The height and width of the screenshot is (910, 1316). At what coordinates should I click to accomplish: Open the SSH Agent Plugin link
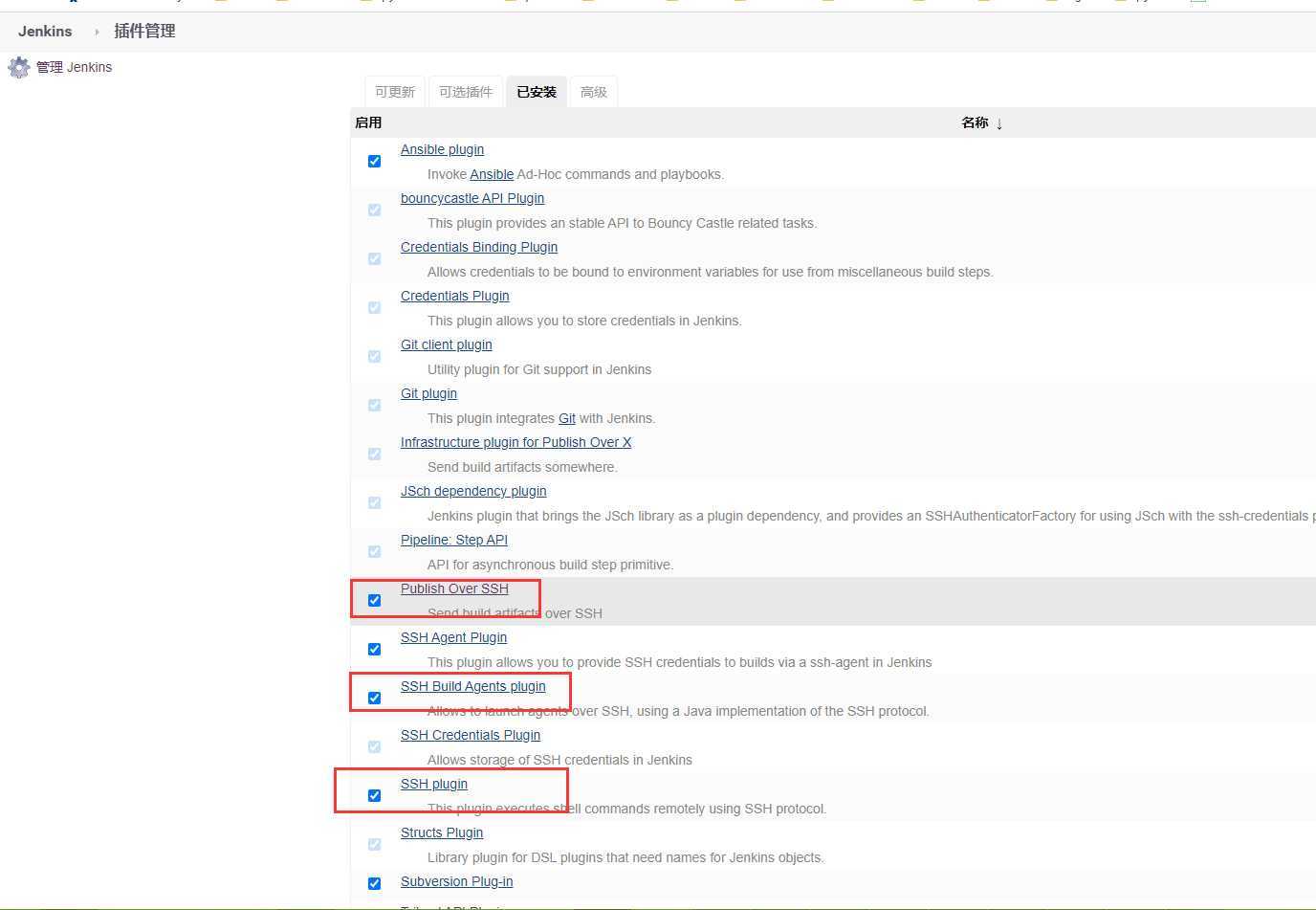453,637
